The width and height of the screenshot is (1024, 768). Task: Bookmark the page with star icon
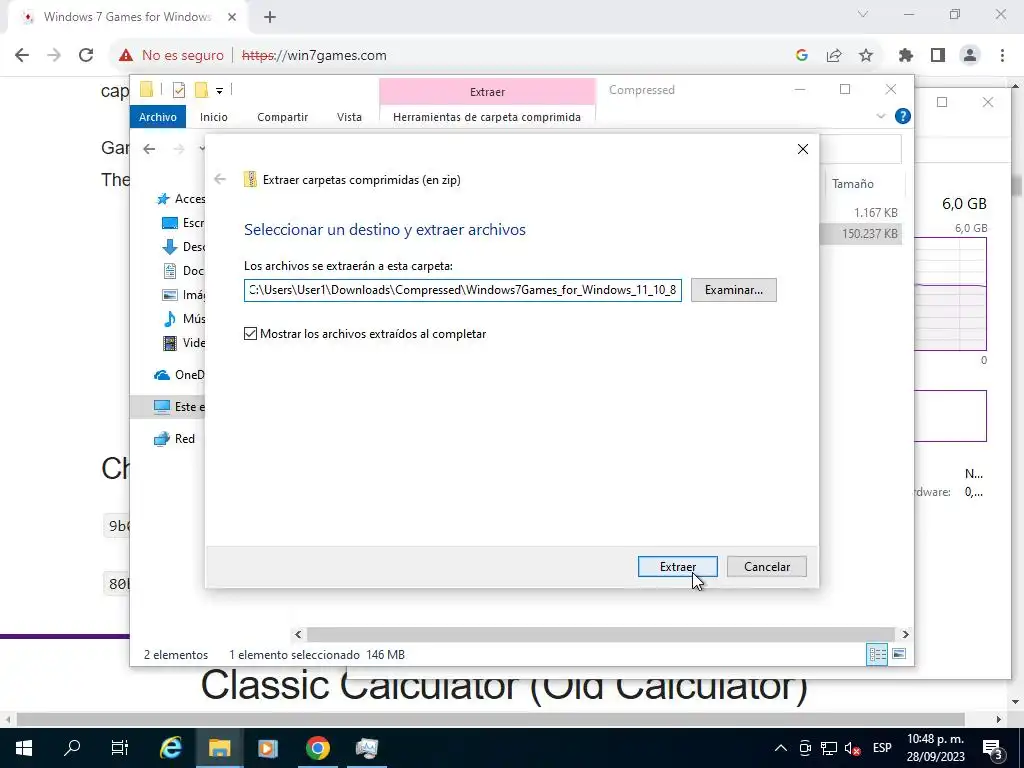[x=866, y=56]
